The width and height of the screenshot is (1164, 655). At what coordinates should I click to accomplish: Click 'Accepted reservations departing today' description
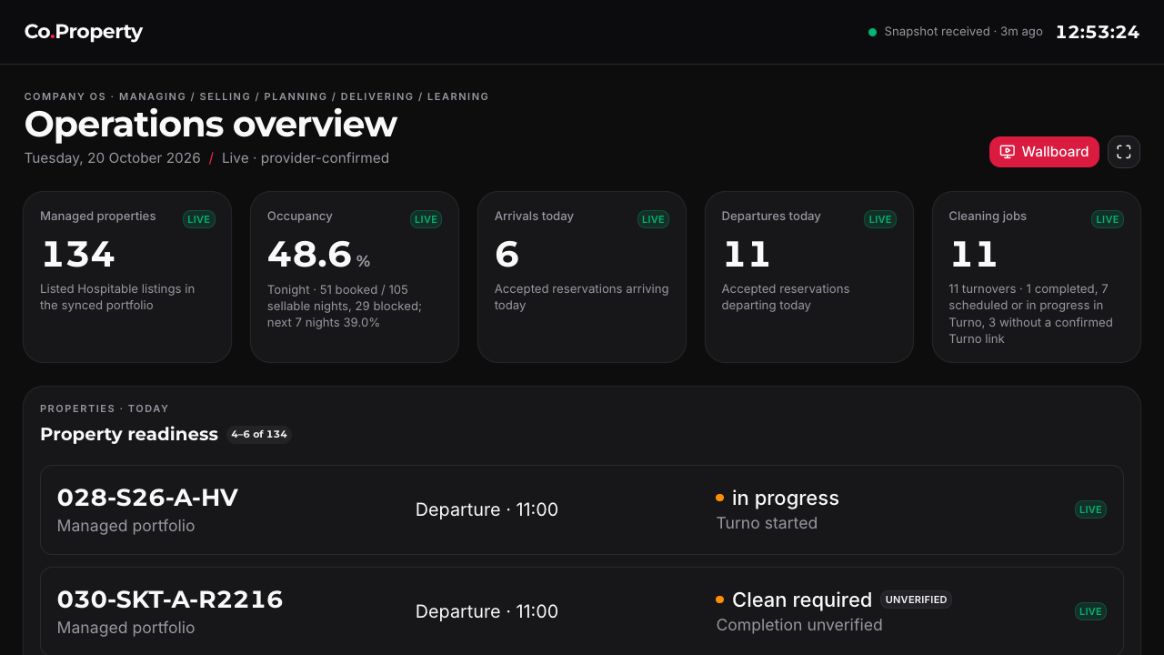(x=785, y=297)
